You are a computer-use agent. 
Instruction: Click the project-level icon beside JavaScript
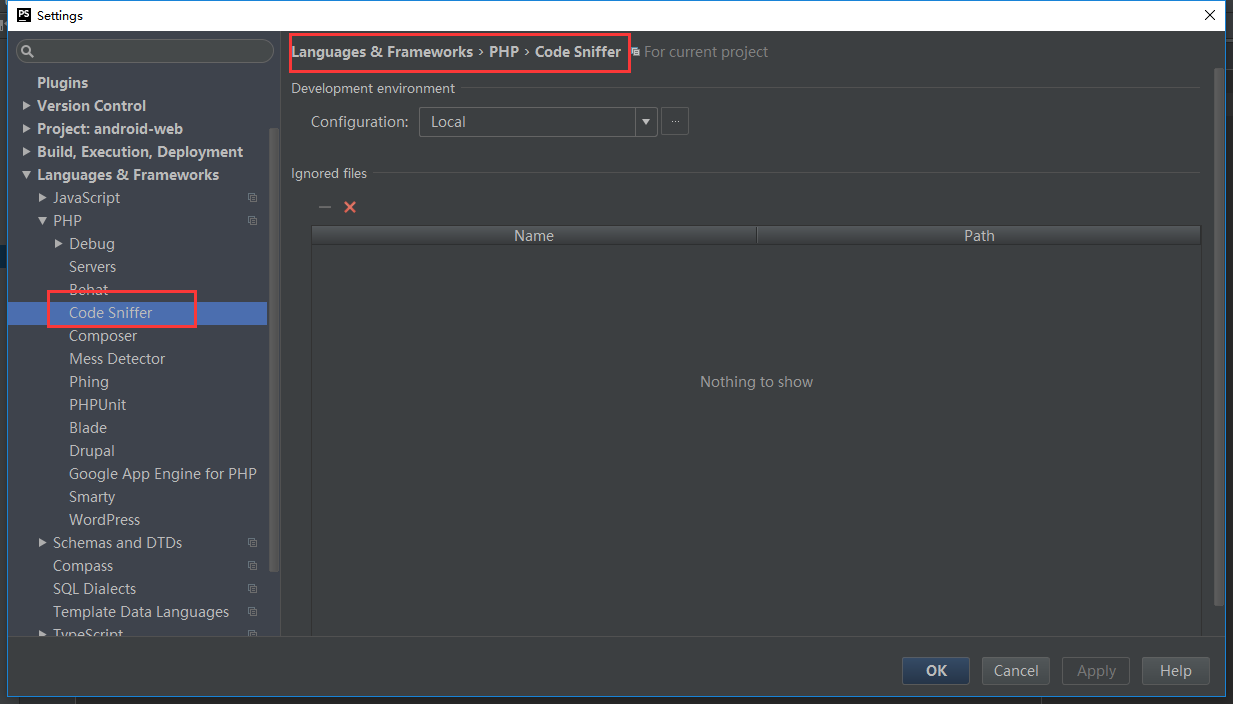click(252, 198)
